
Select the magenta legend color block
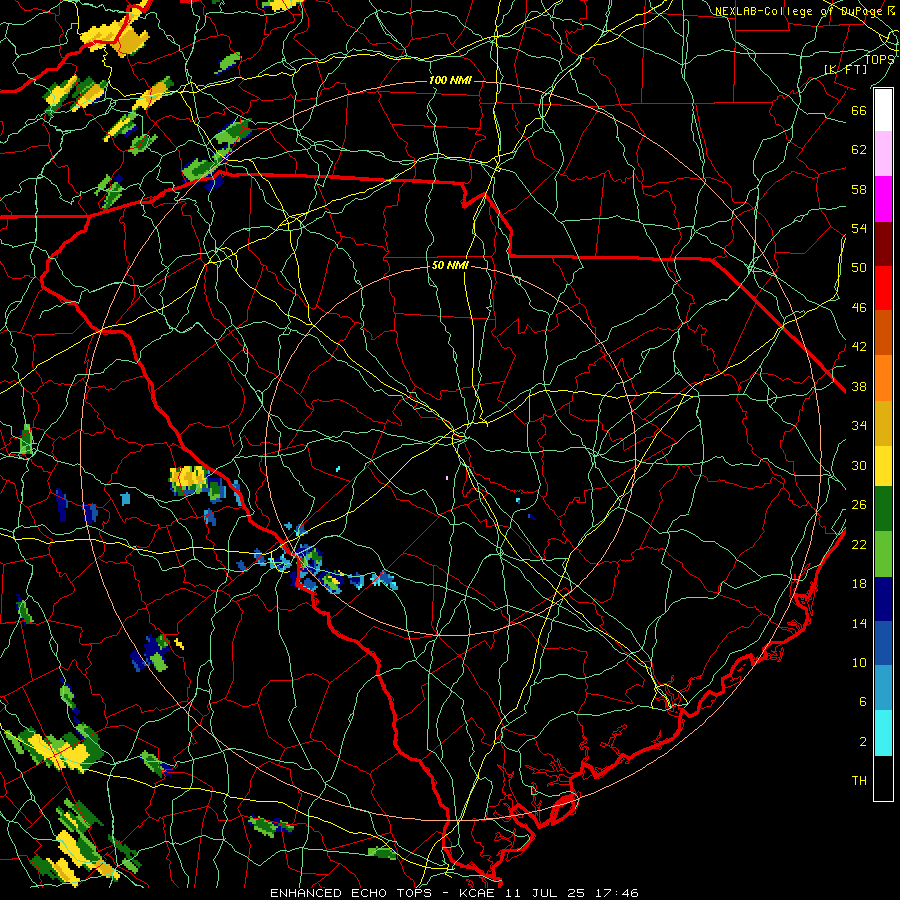click(x=883, y=199)
